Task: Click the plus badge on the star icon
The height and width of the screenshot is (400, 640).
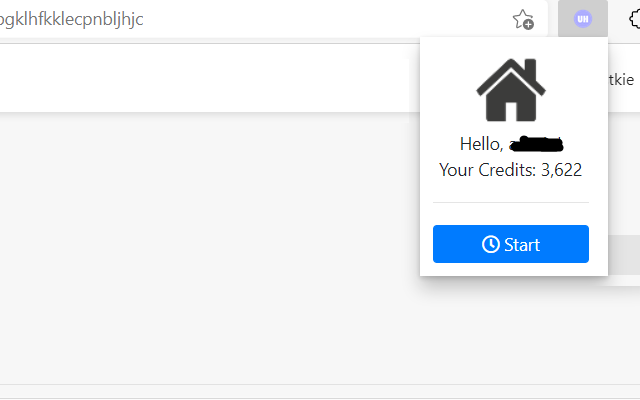Action: click(x=528, y=25)
